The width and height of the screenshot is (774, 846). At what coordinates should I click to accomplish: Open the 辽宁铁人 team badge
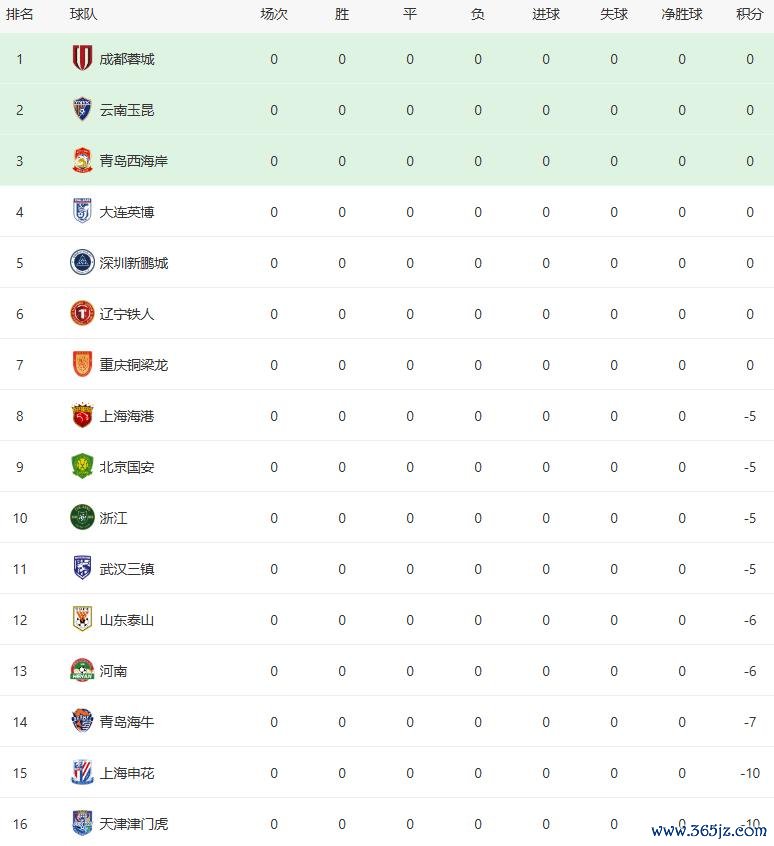(x=82, y=314)
